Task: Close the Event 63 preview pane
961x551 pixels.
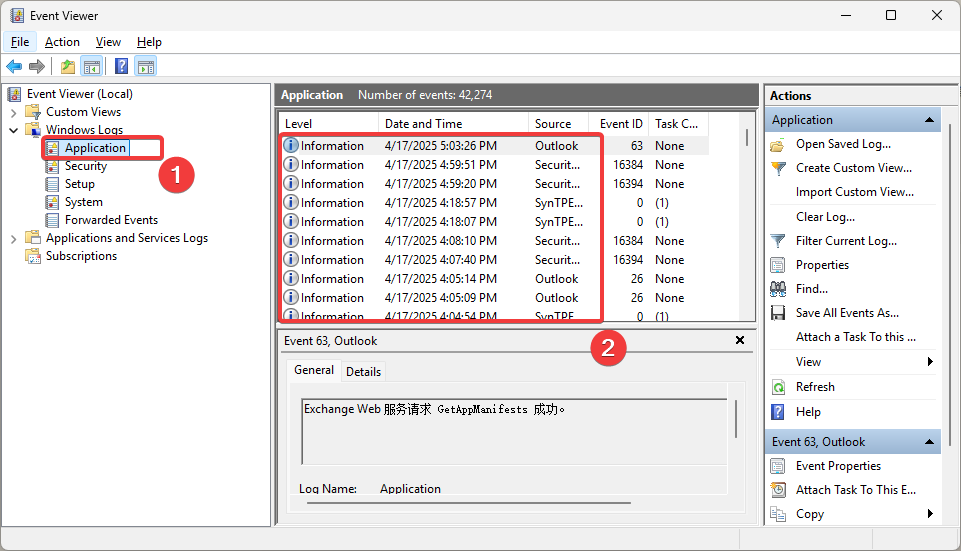Action: (x=740, y=340)
